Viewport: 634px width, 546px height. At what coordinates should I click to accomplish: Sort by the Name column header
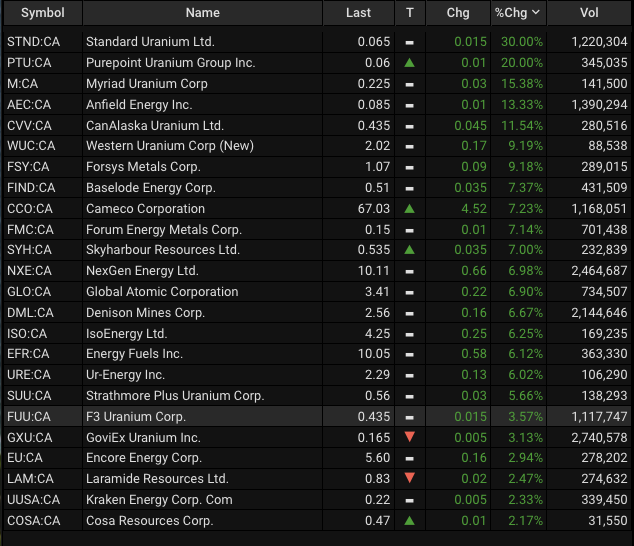[203, 13]
